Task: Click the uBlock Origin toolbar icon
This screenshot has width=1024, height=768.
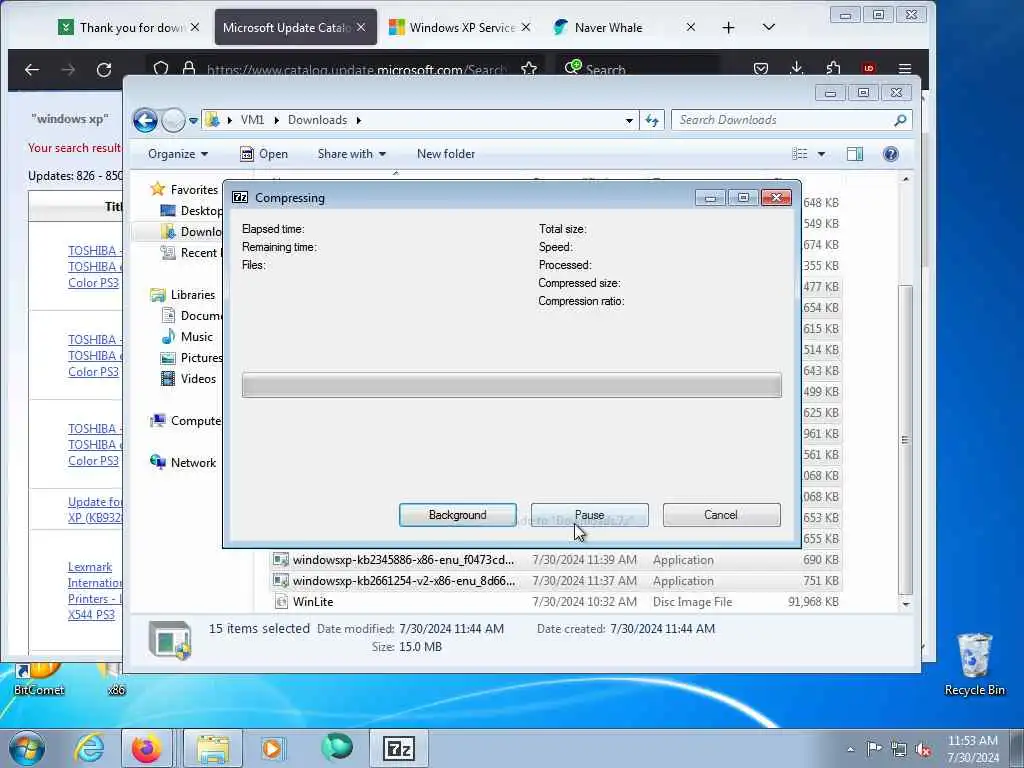Action: click(x=869, y=68)
